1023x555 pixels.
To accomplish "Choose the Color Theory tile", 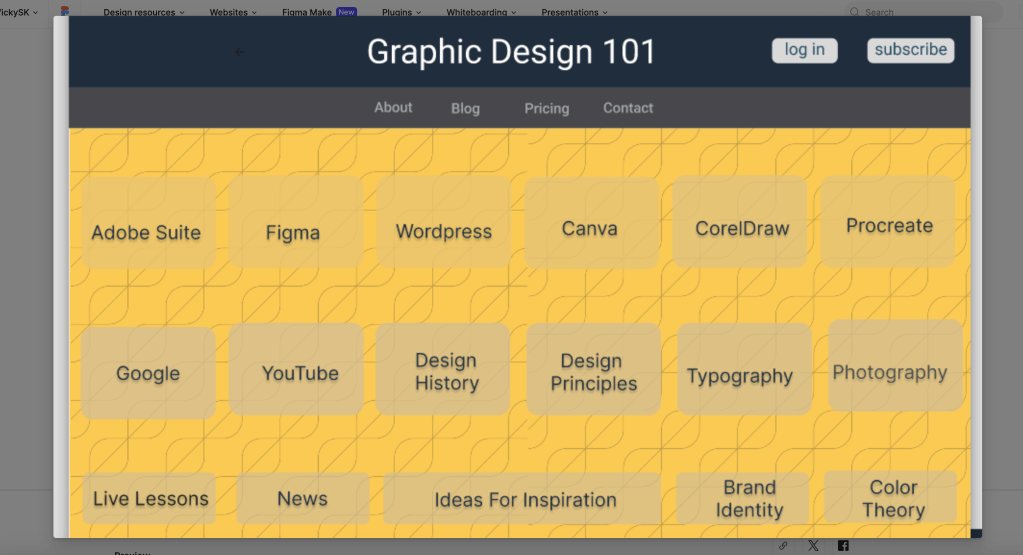I will click(x=892, y=498).
